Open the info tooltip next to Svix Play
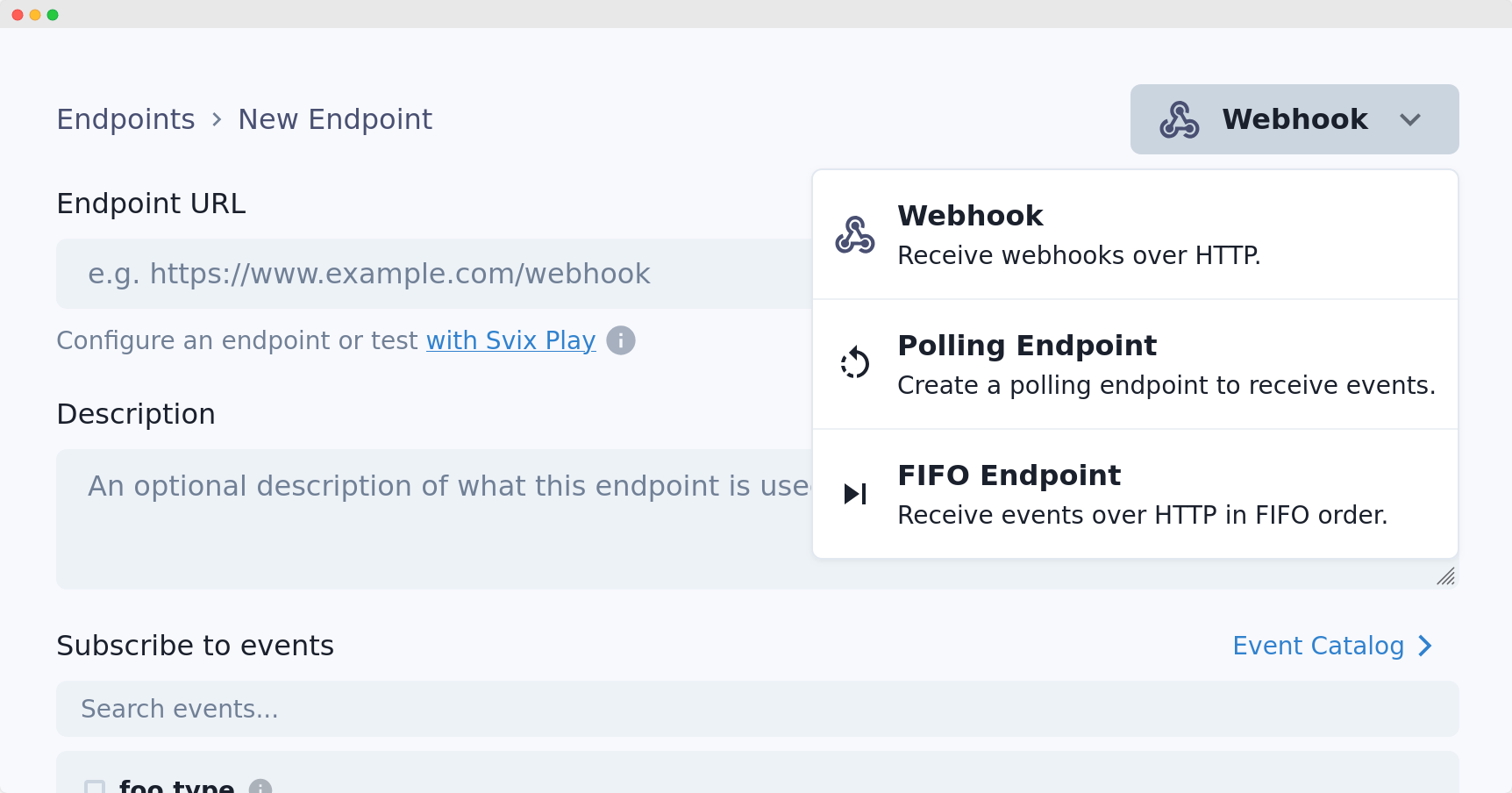 coord(621,340)
